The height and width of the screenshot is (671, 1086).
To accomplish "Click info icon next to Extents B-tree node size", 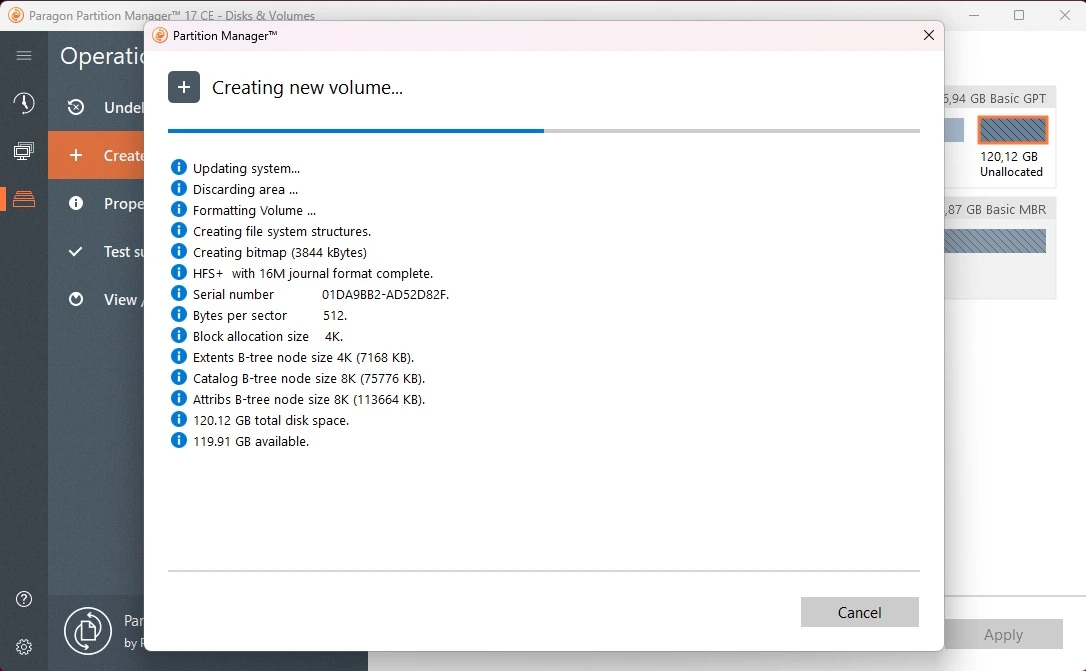I will pos(179,356).
